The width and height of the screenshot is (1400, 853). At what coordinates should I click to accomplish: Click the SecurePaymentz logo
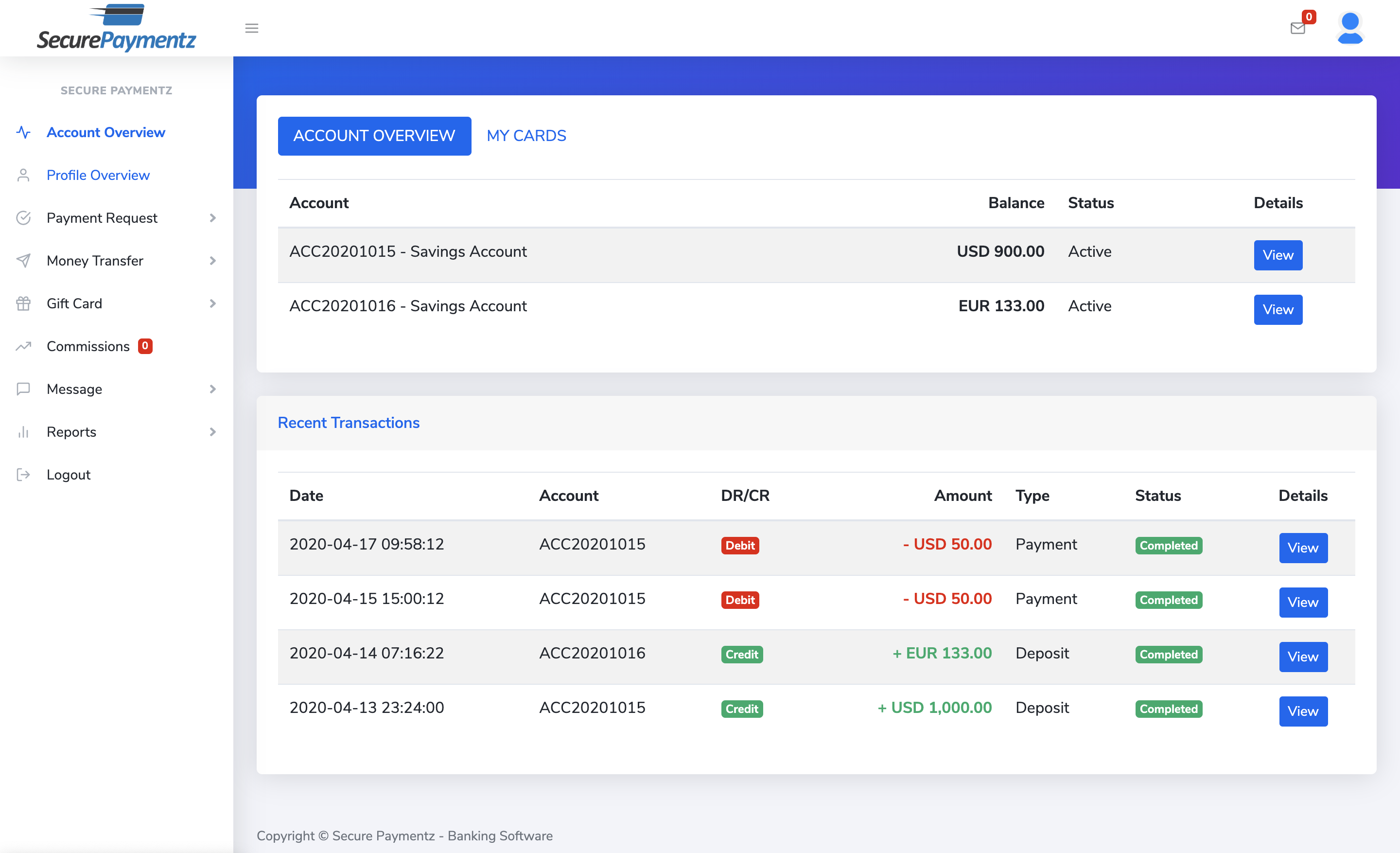[117, 28]
